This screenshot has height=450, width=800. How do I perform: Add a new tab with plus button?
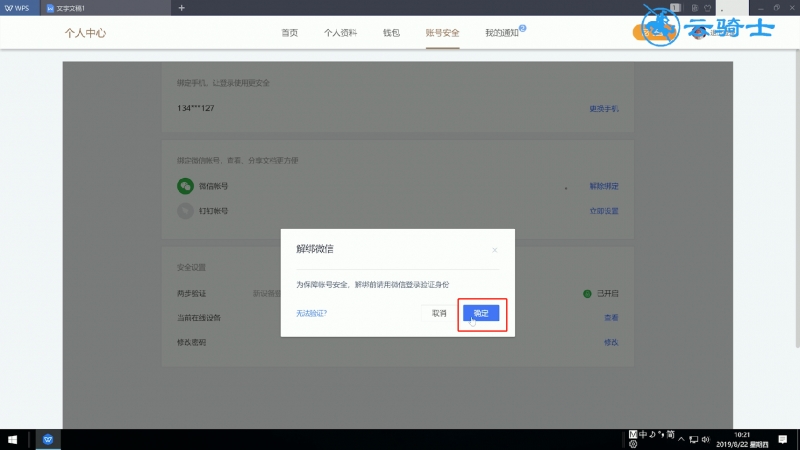(x=181, y=8)
